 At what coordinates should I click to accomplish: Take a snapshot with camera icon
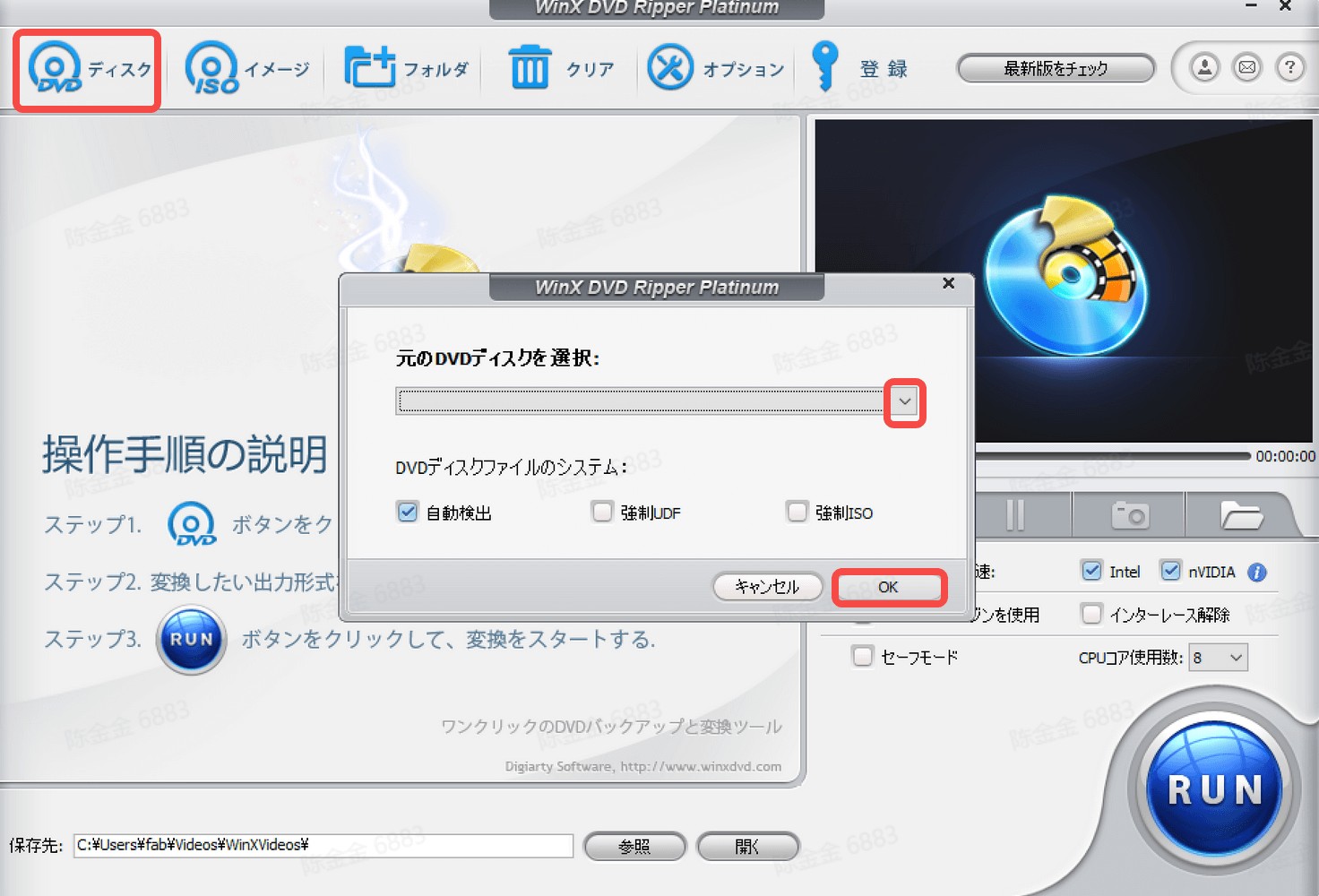point(1129,515)
